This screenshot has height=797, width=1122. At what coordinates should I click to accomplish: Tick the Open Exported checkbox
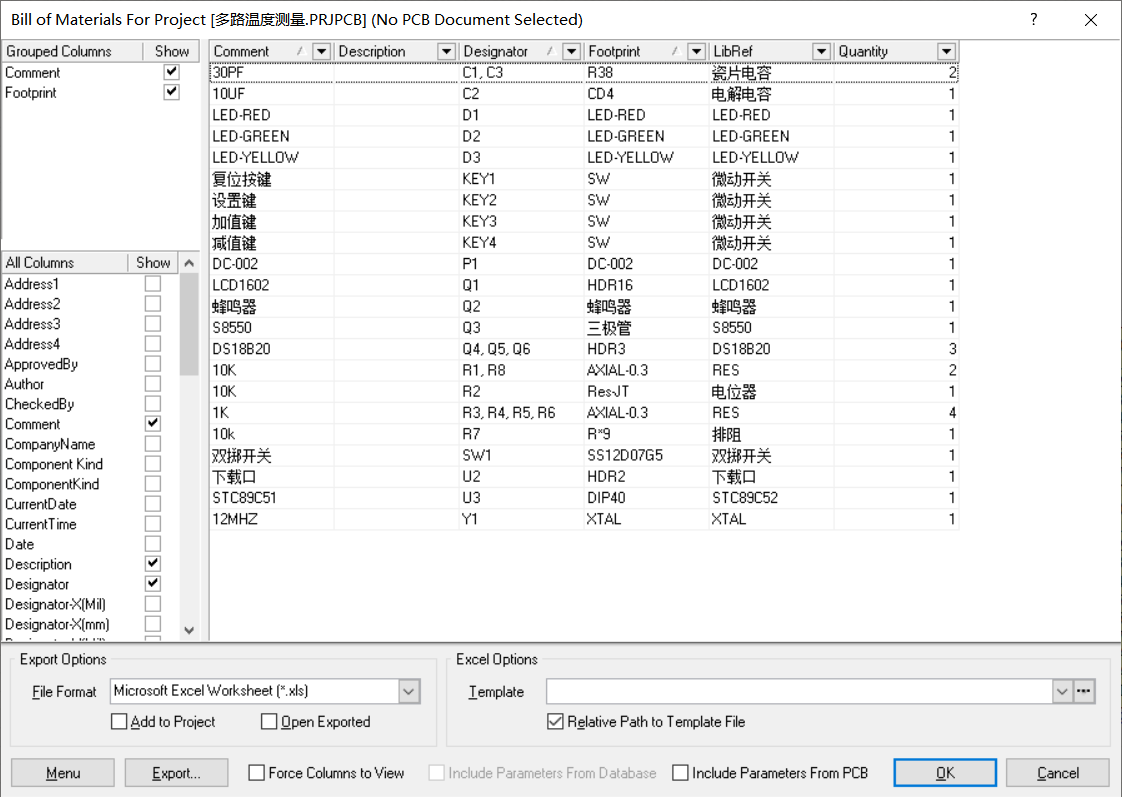pos(269,721)
